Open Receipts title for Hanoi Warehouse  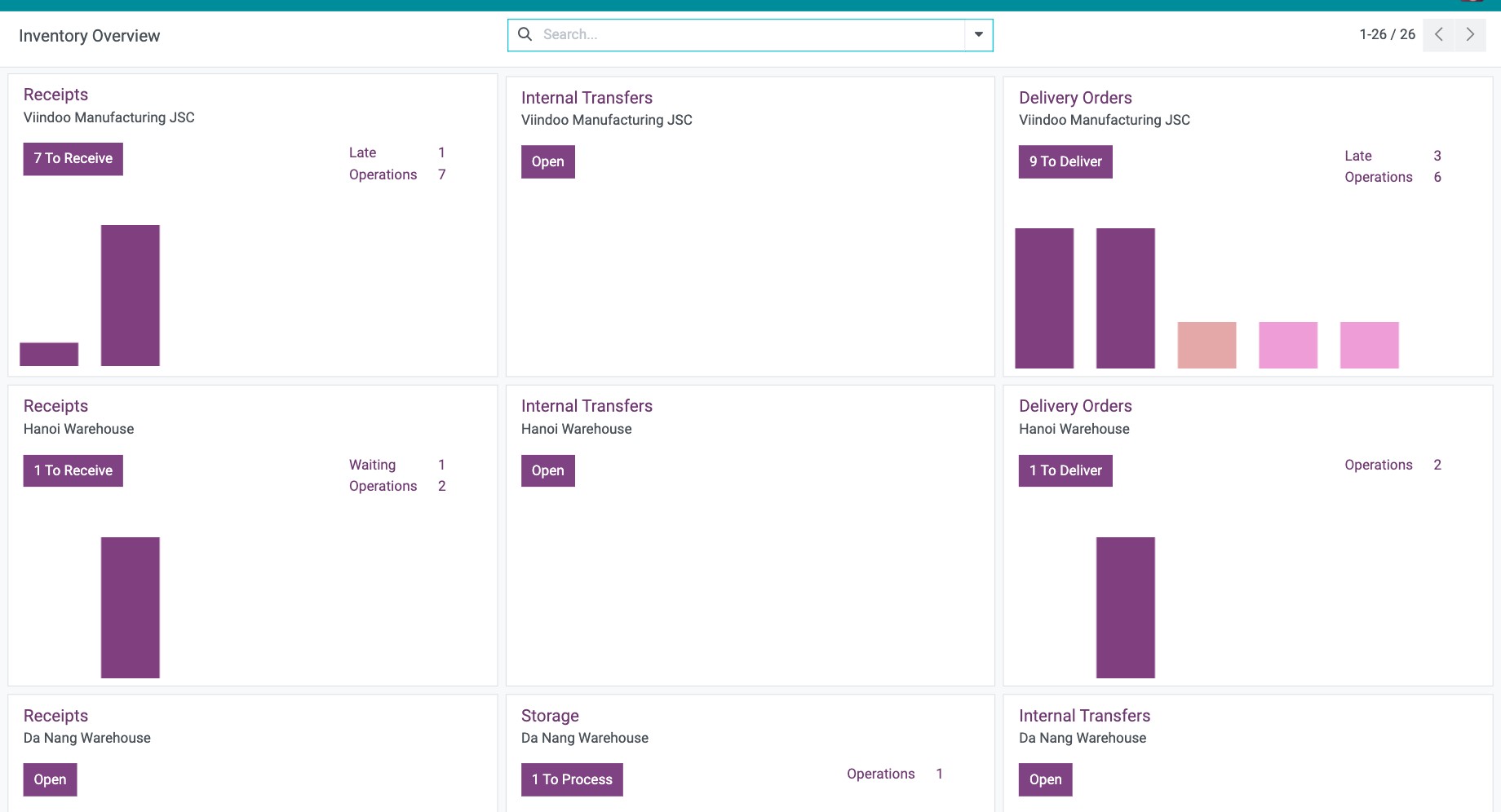click(x=55, y=406)
